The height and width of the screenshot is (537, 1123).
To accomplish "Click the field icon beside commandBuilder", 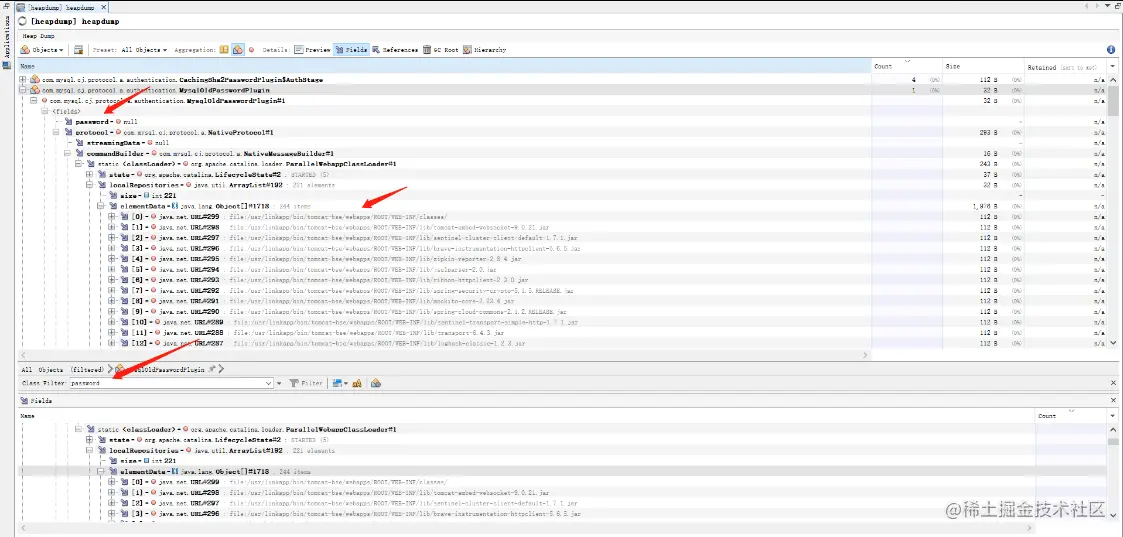I will click(80, 153).
